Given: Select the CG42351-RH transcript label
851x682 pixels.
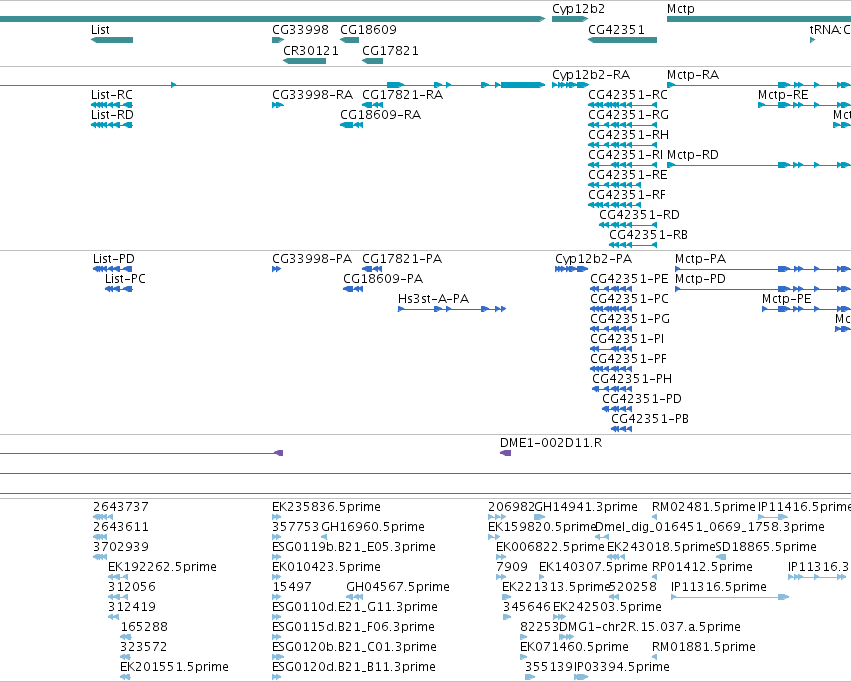Looking at the screenshot, I should click(628, 135).
